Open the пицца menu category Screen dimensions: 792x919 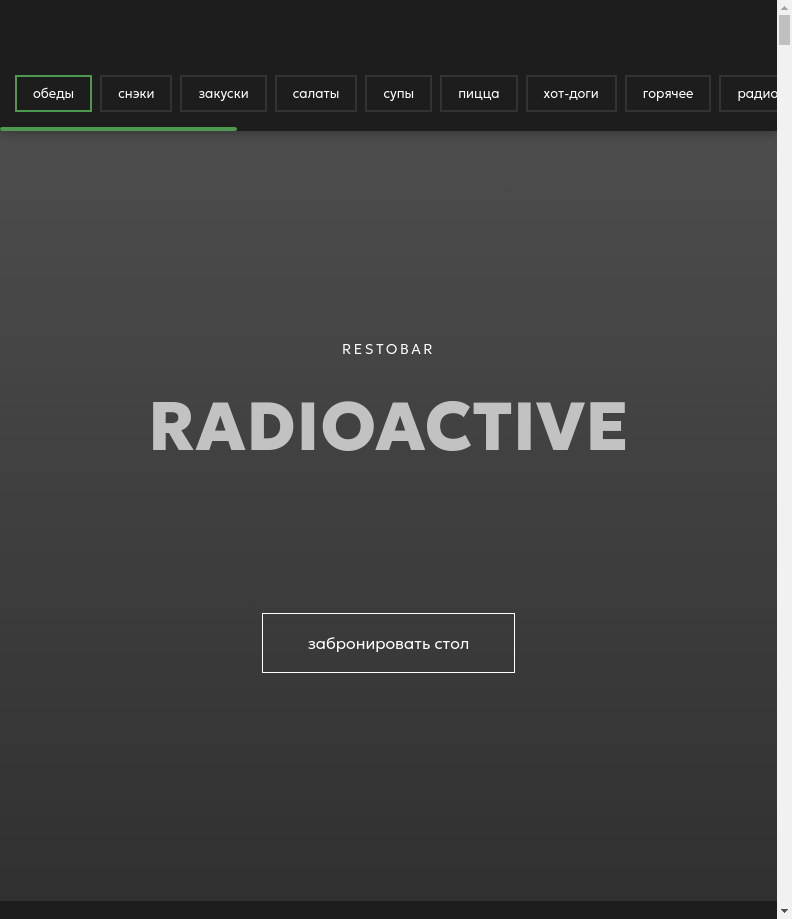[x=479, y=93]
